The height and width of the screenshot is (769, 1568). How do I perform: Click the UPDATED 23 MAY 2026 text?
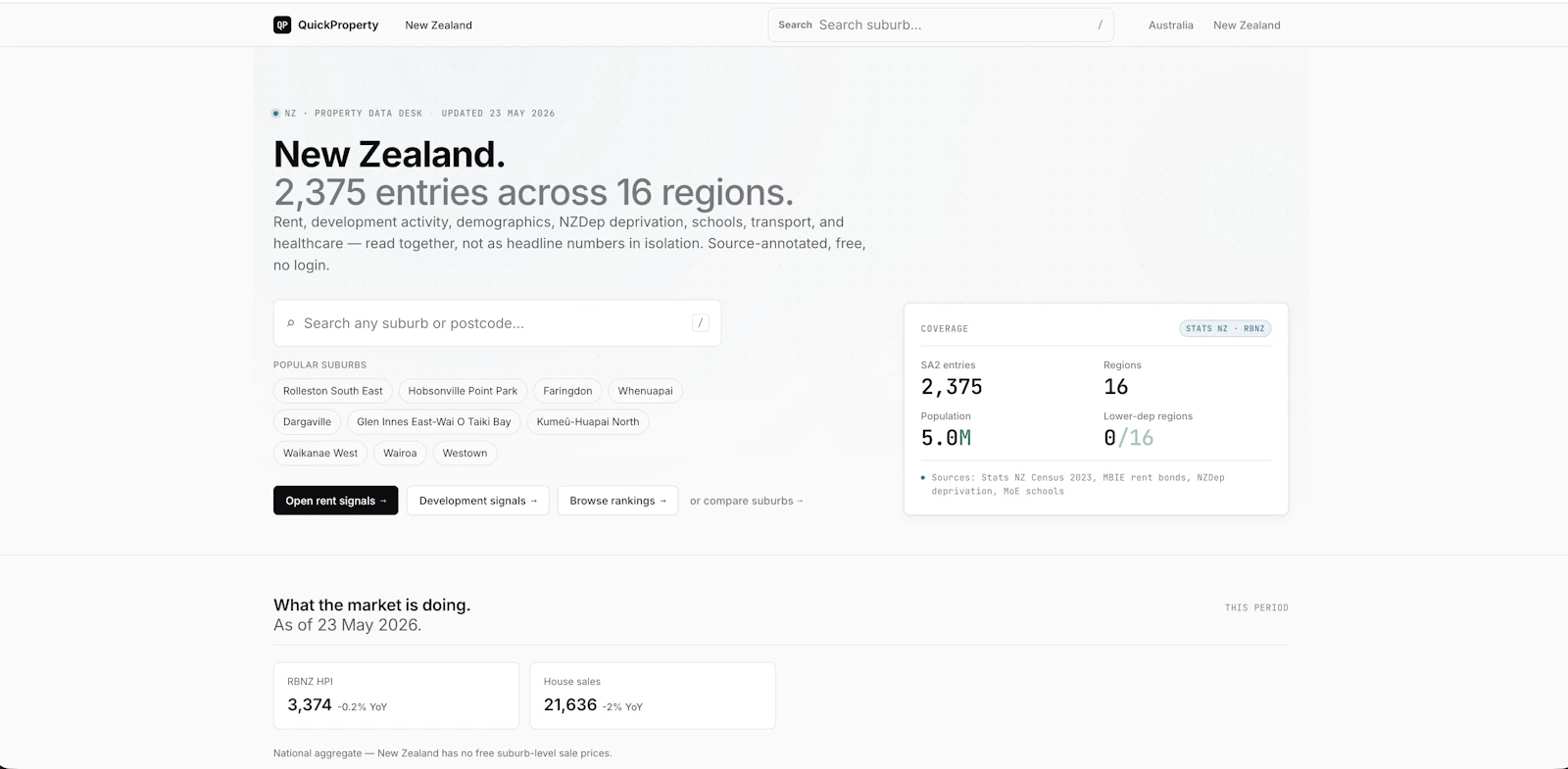tap(498, 114)
